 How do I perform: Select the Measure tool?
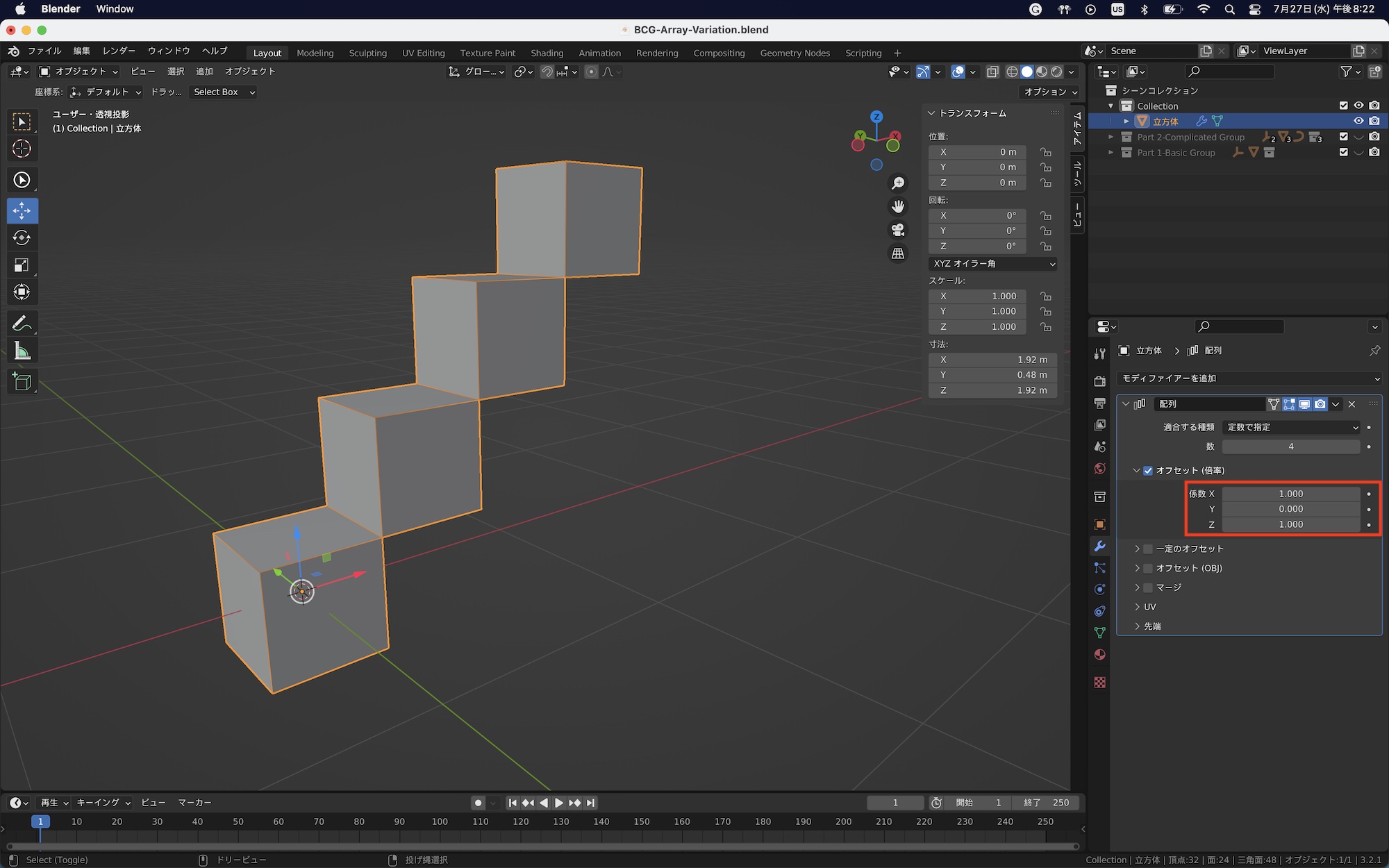click(22, 351)
